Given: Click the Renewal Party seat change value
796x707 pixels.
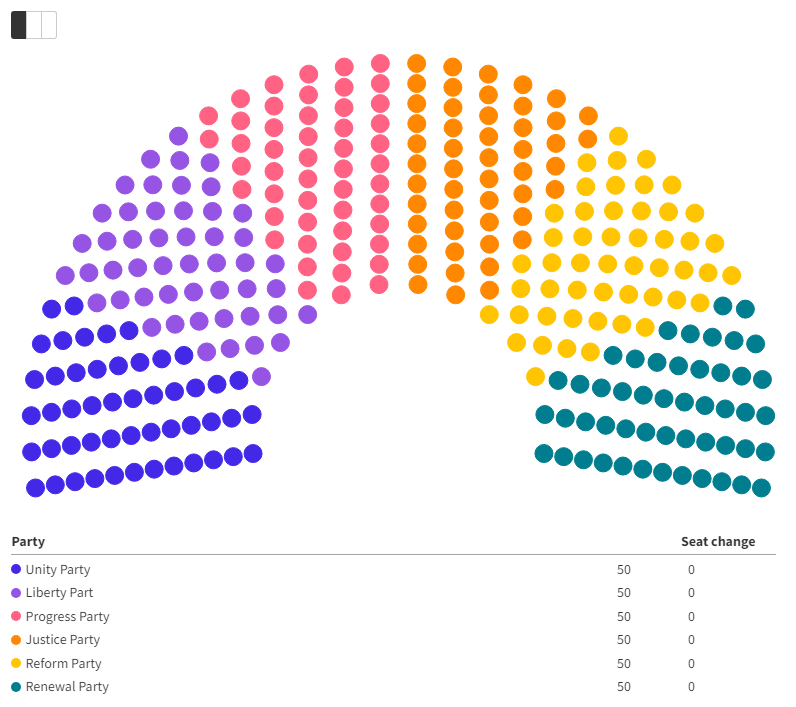Looking at the screenshot, I should pyautogui.click(x=691, y=687).
